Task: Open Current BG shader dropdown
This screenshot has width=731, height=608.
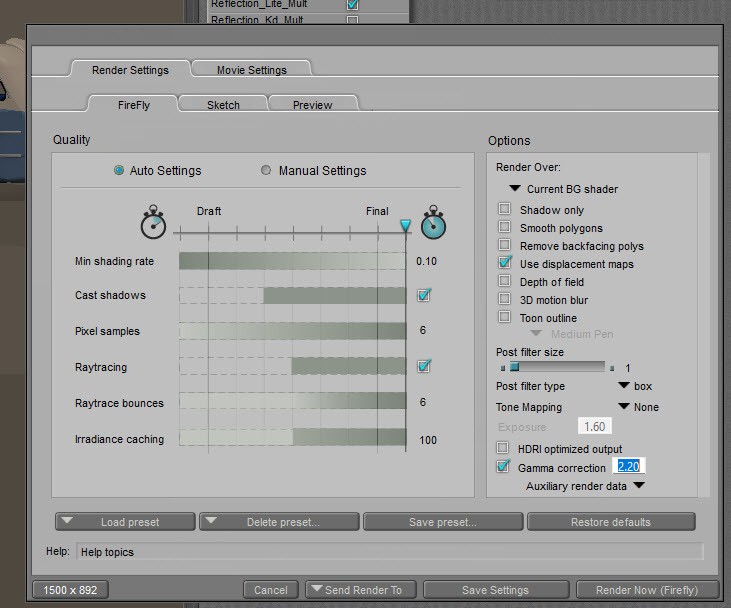Action: (x=564, y=189)
